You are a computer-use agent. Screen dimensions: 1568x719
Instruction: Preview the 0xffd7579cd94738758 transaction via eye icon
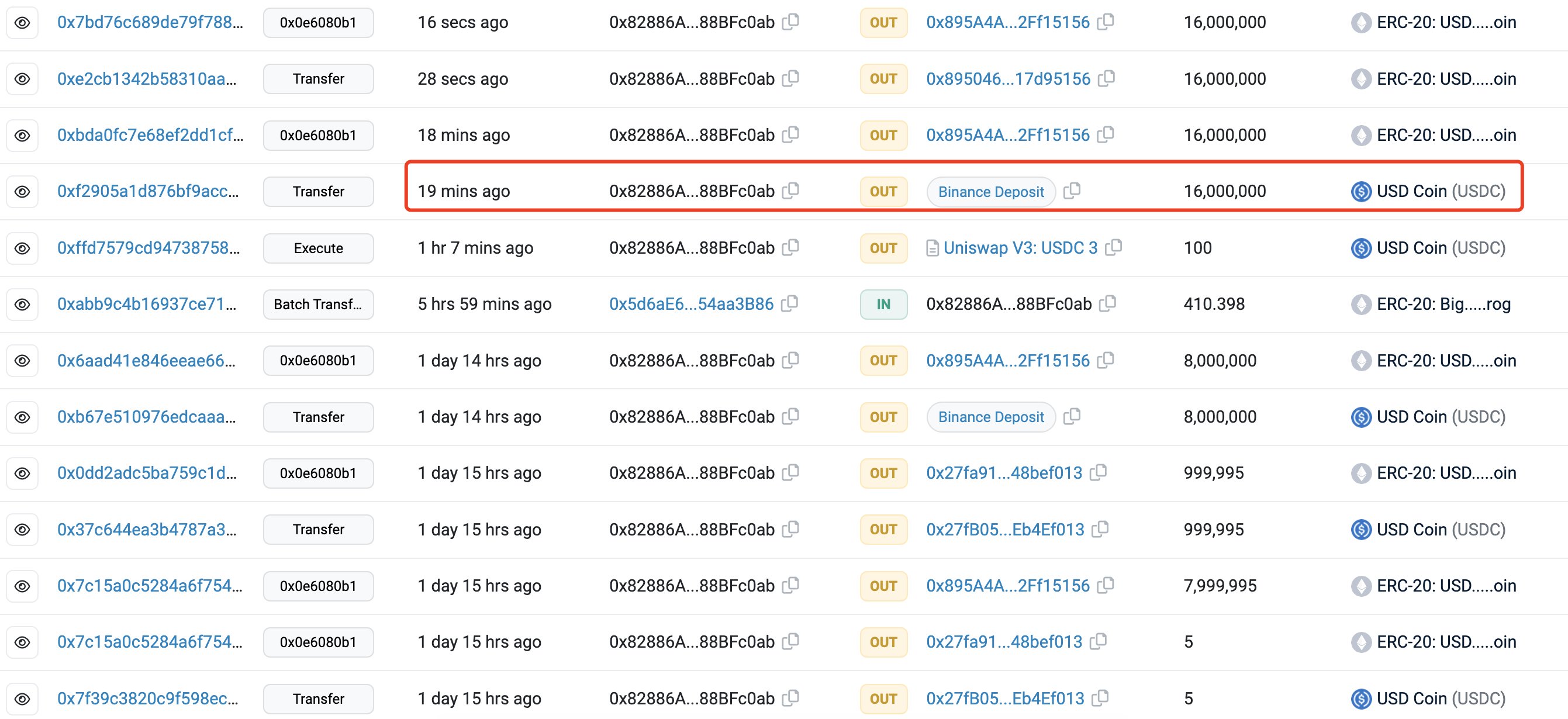point(23,248)
